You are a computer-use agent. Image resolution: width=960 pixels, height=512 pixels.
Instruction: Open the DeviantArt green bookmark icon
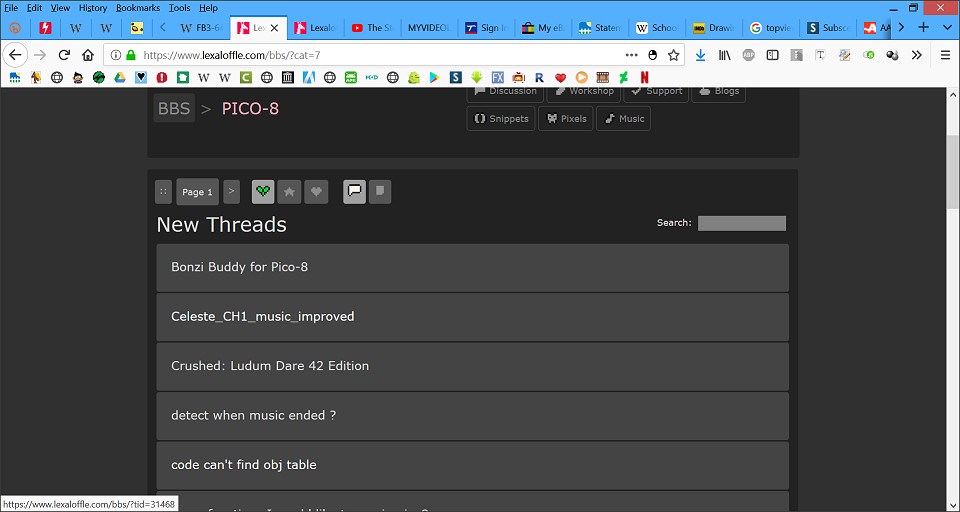click(x=623, y=77)
